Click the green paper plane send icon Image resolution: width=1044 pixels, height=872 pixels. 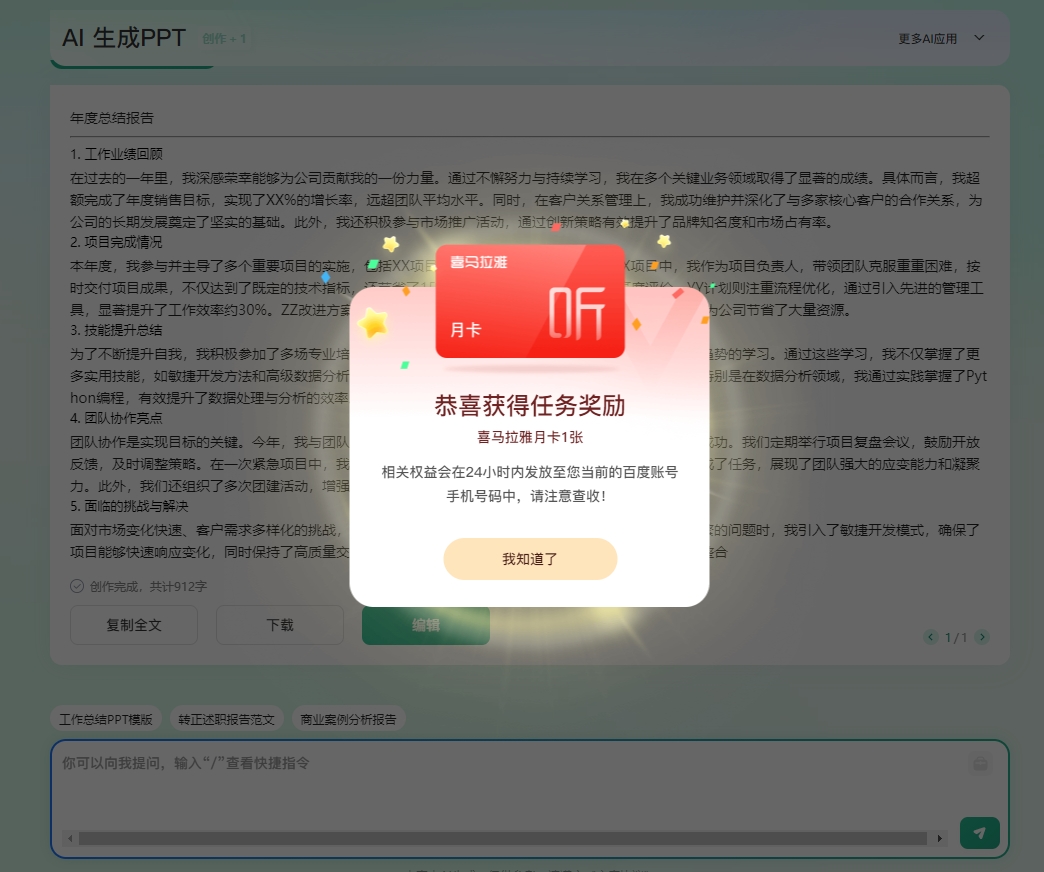(979, 832)
